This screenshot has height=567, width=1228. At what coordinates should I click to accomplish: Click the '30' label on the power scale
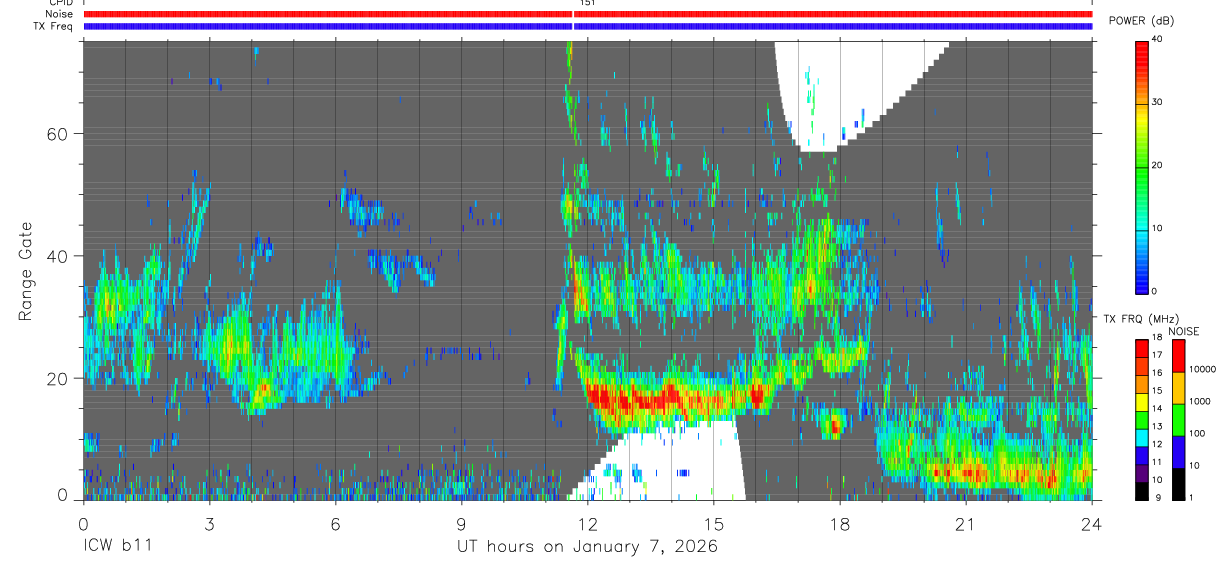[1158, 102]
